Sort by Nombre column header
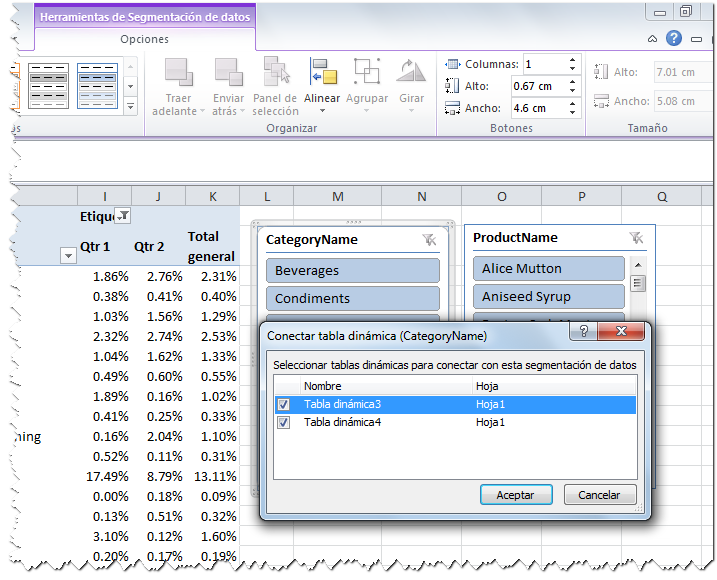Screen dimensions: 717x580 coord(386,386)
